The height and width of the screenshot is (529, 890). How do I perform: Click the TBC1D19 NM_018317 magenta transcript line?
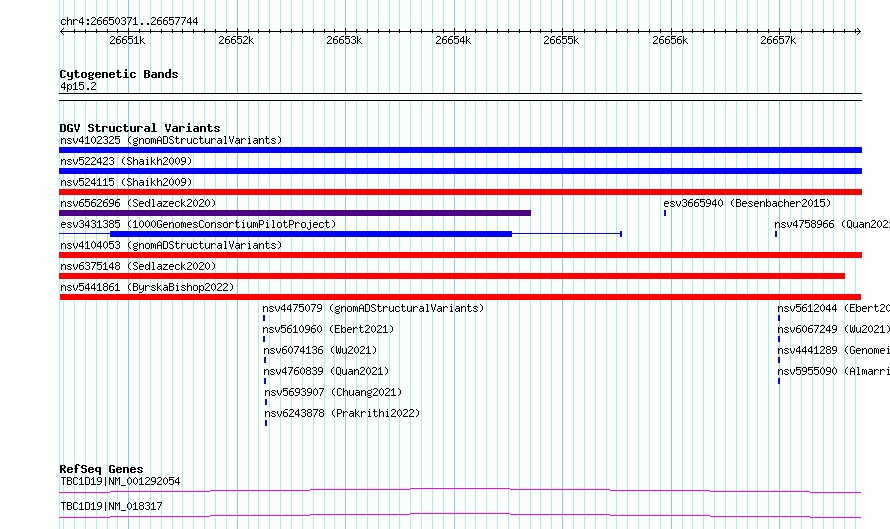click(460, 515)
